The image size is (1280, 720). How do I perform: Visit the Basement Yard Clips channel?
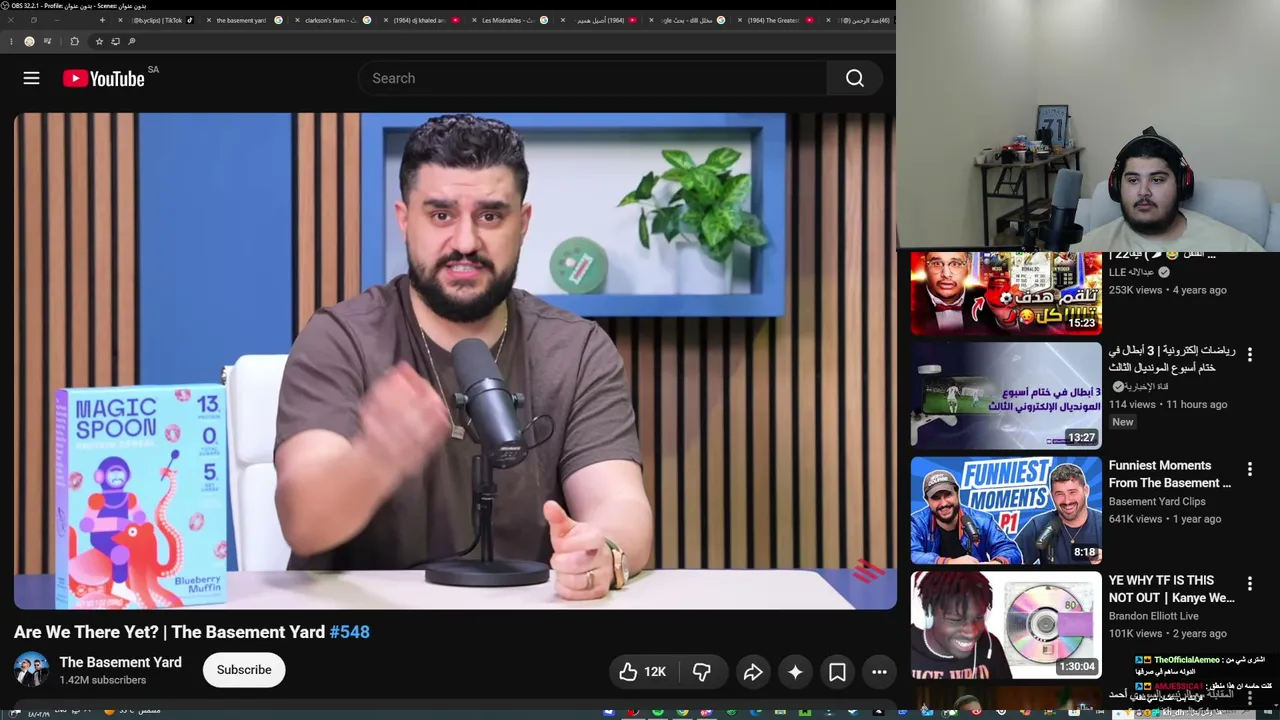point(1157,502)
